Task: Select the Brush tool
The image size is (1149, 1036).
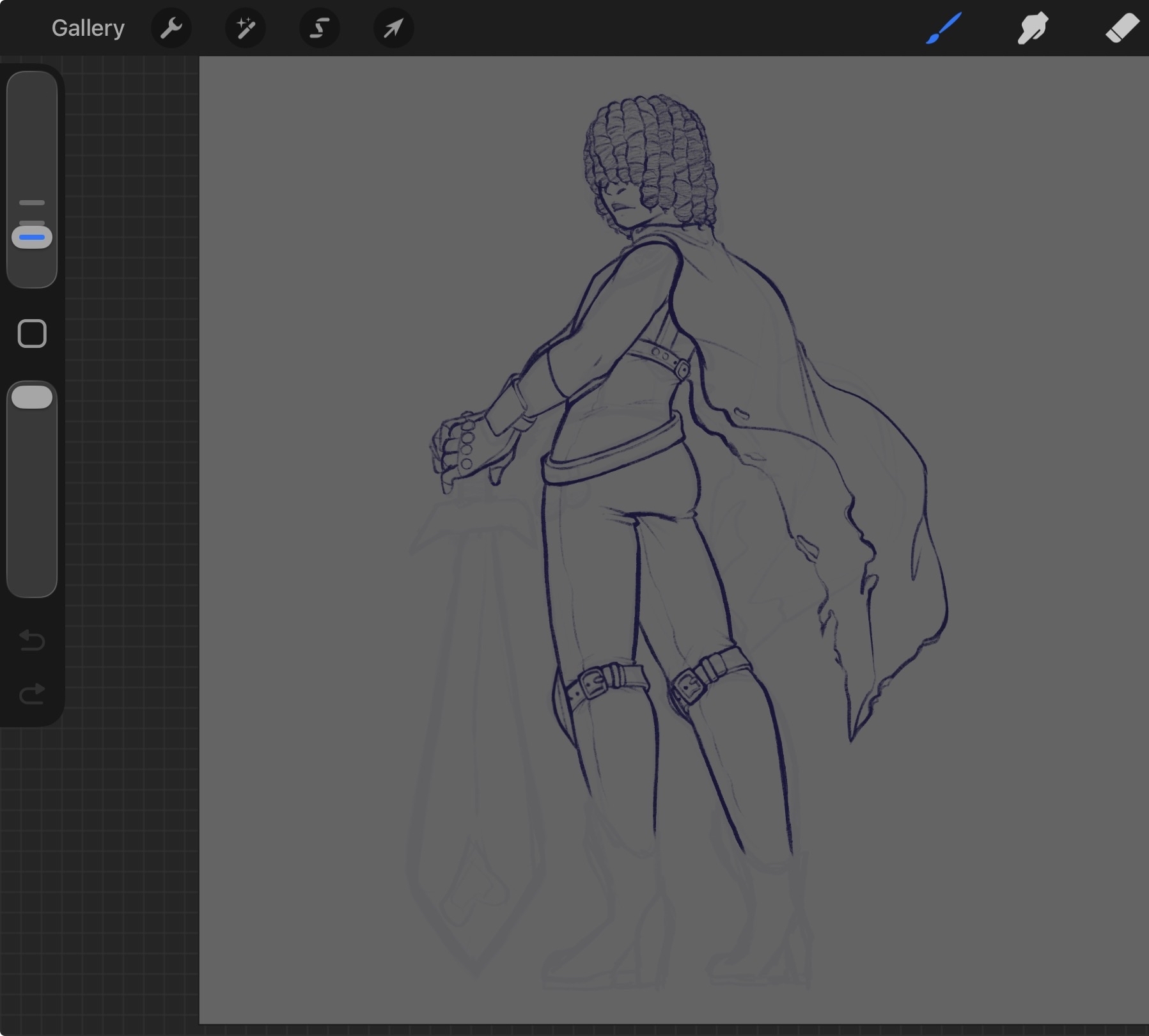Action: pos(944,28)
